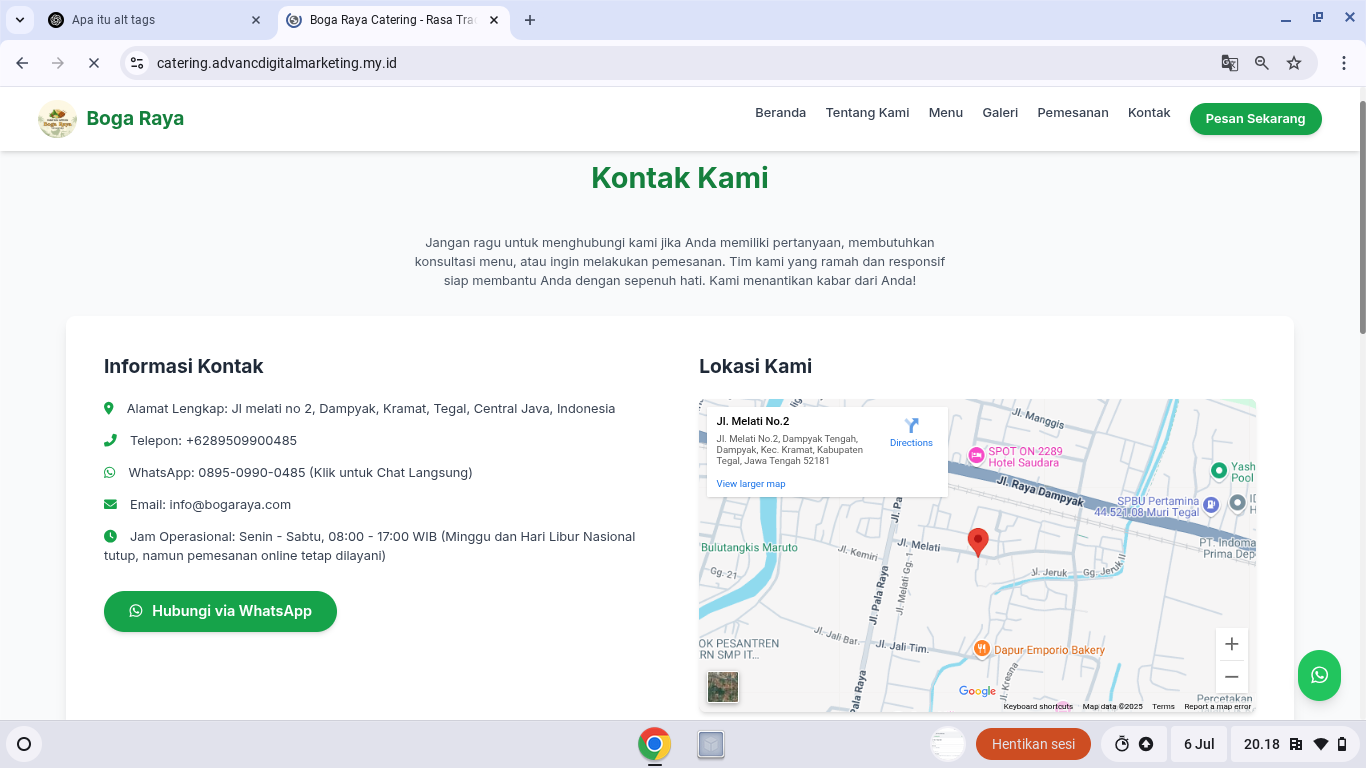Zoom in the map with the plus control
1366x768 pixels.
click(x=1231, y=643)
